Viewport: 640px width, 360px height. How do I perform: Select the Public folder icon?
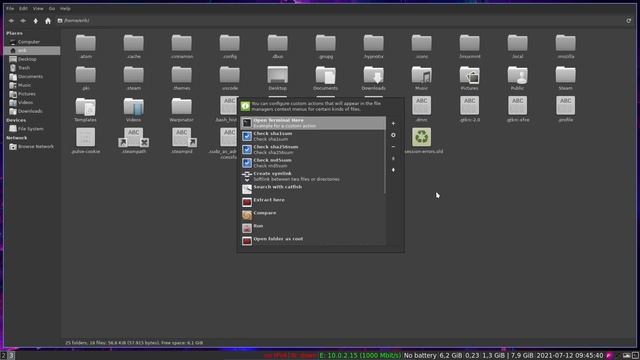pyautogui.click(x=518, y=75)
